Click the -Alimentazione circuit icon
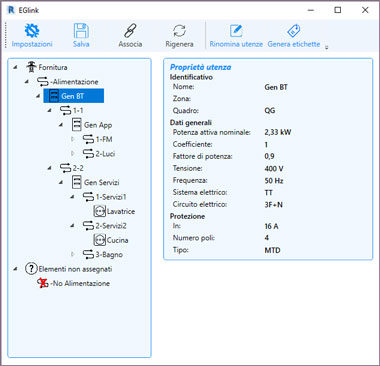The image size is (380, 366). 43,82
